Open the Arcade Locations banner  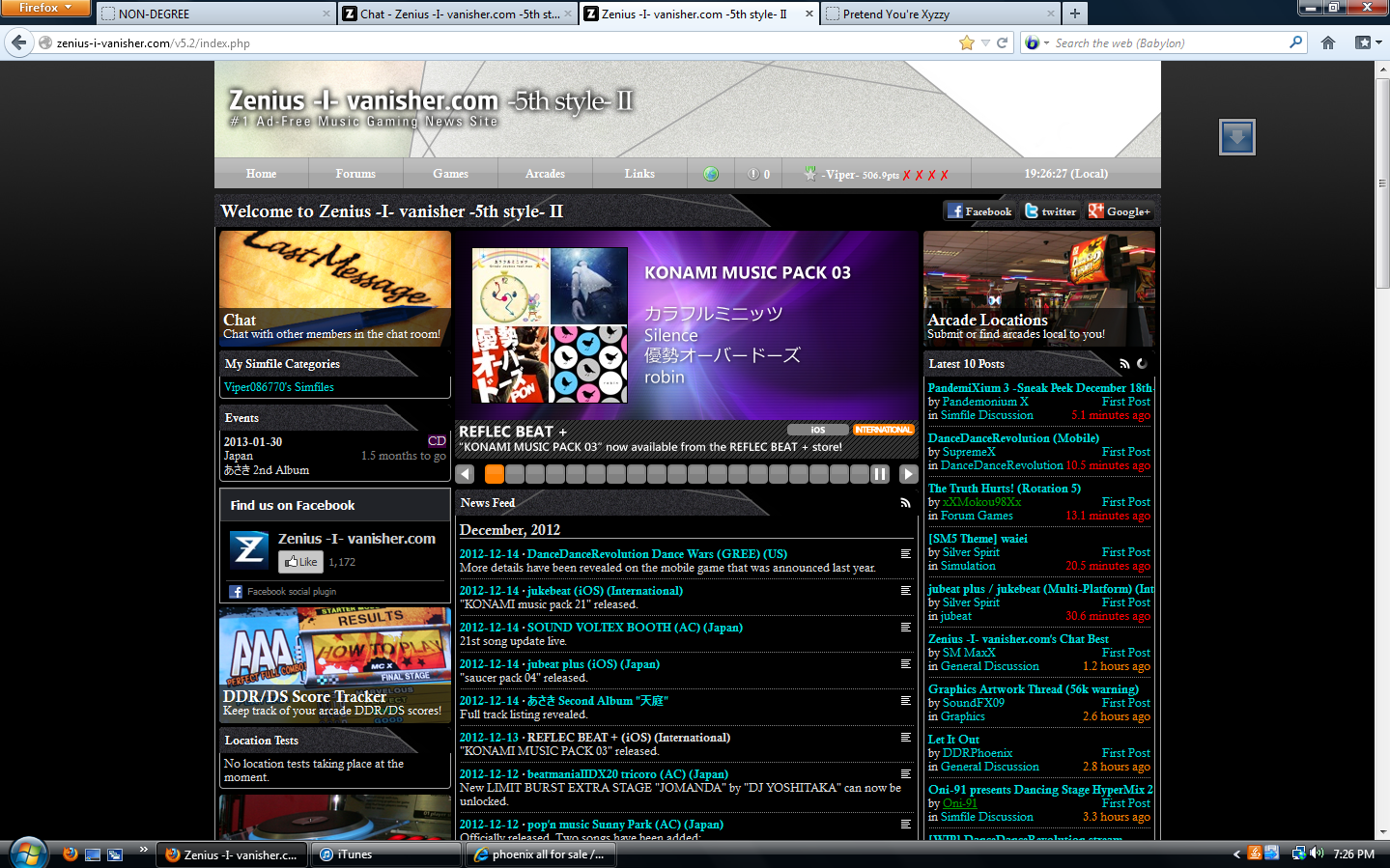(x=1039, y=288)
